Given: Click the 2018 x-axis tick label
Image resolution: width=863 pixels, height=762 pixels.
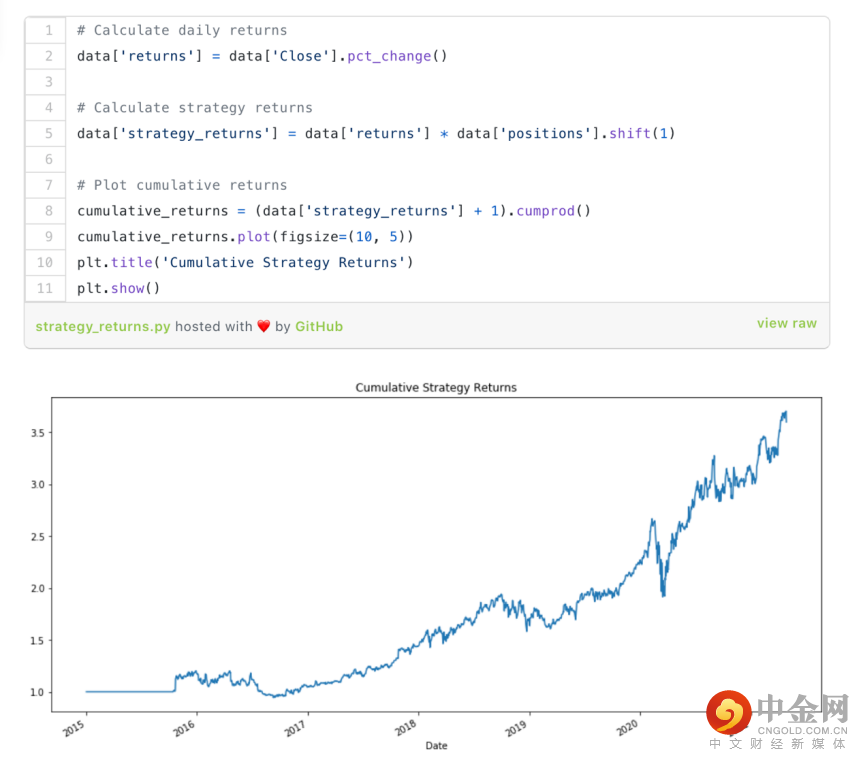Looking at the screenshot, I should [405, 727].
